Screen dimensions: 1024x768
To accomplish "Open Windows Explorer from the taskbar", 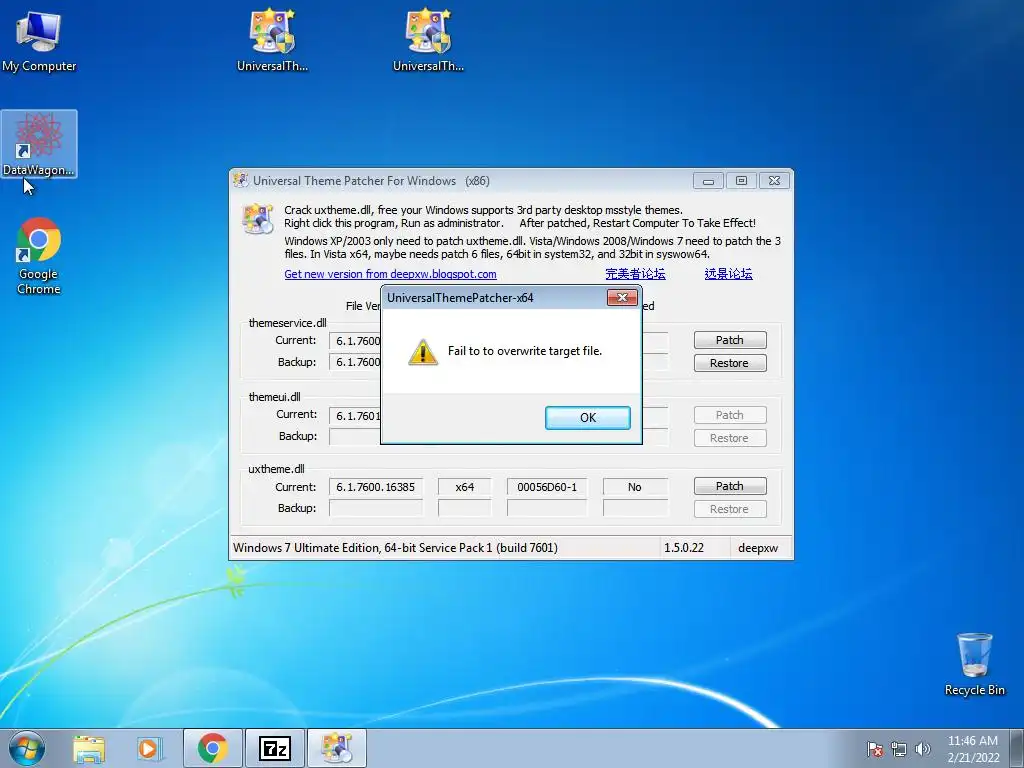I will [89, 749].
